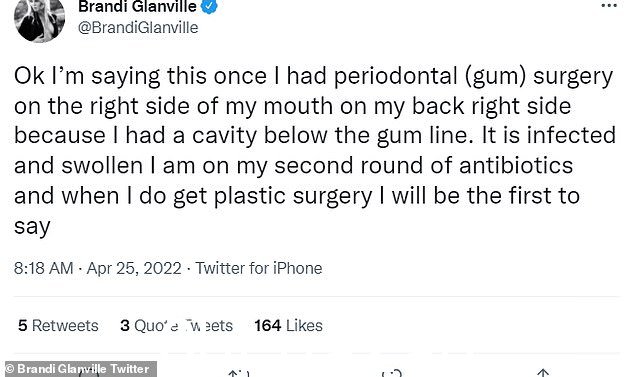Screen dimensions: 634x377
Task: Click the blue verified checkmark badge
Action: [209, 6]
